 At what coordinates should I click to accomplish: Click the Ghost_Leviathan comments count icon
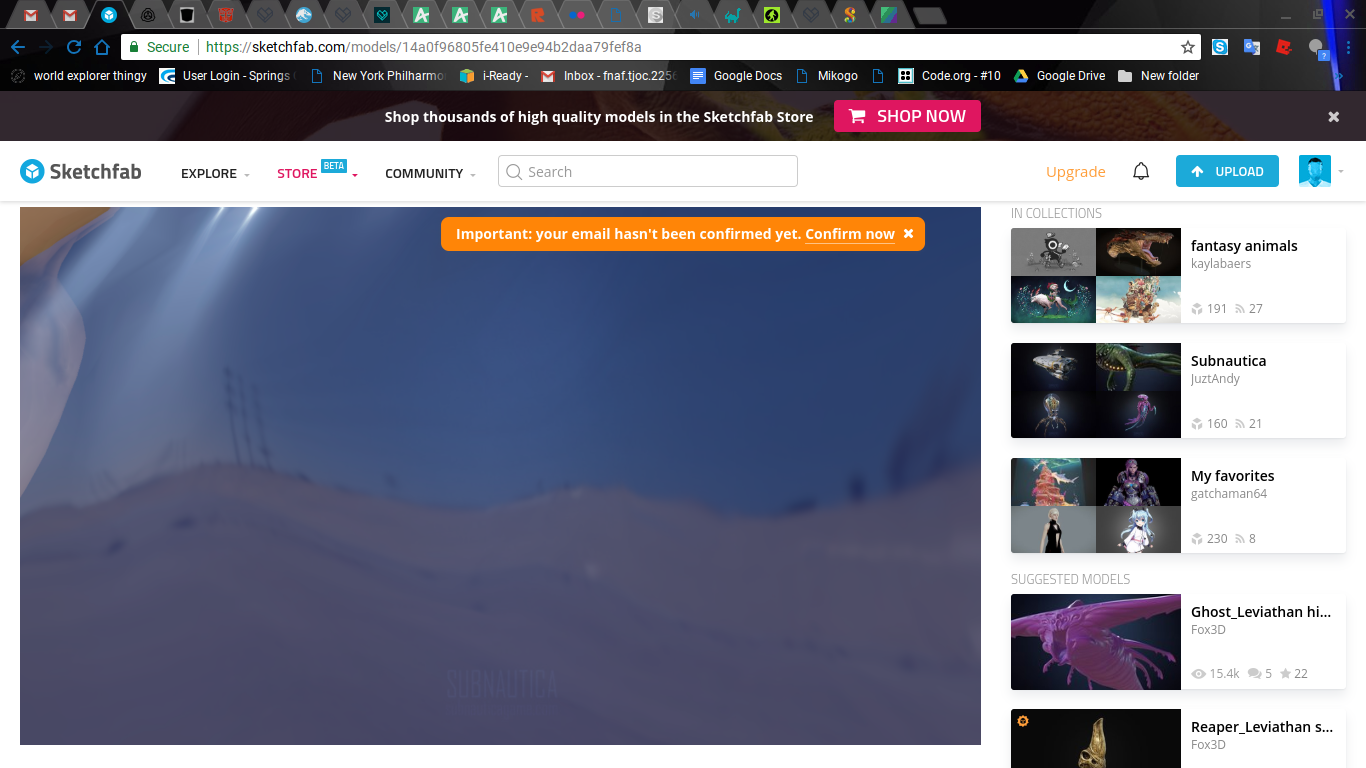1254,674
